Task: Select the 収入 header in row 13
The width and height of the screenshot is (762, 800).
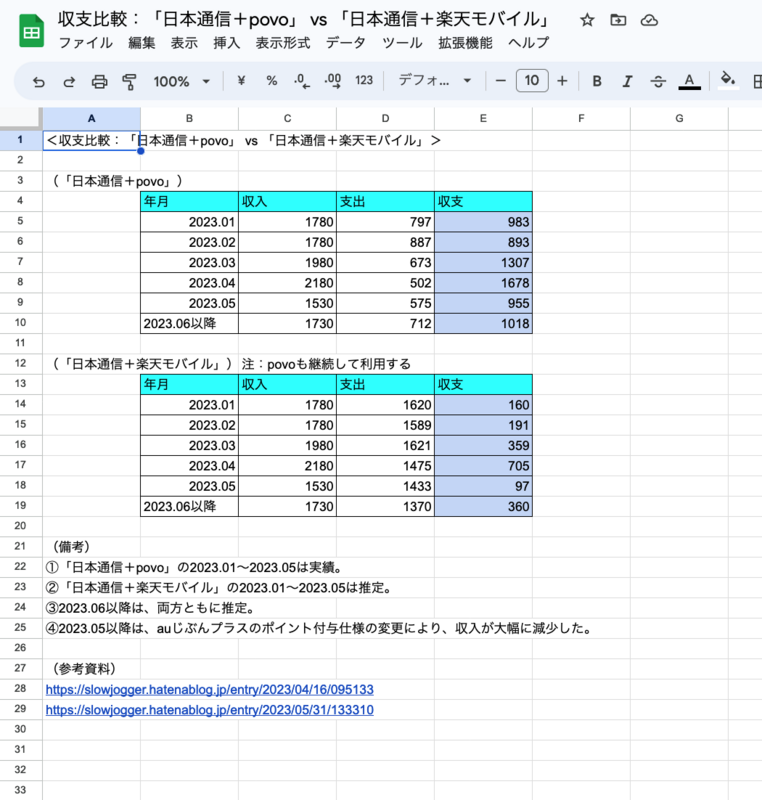Action: tap(287, 384)
